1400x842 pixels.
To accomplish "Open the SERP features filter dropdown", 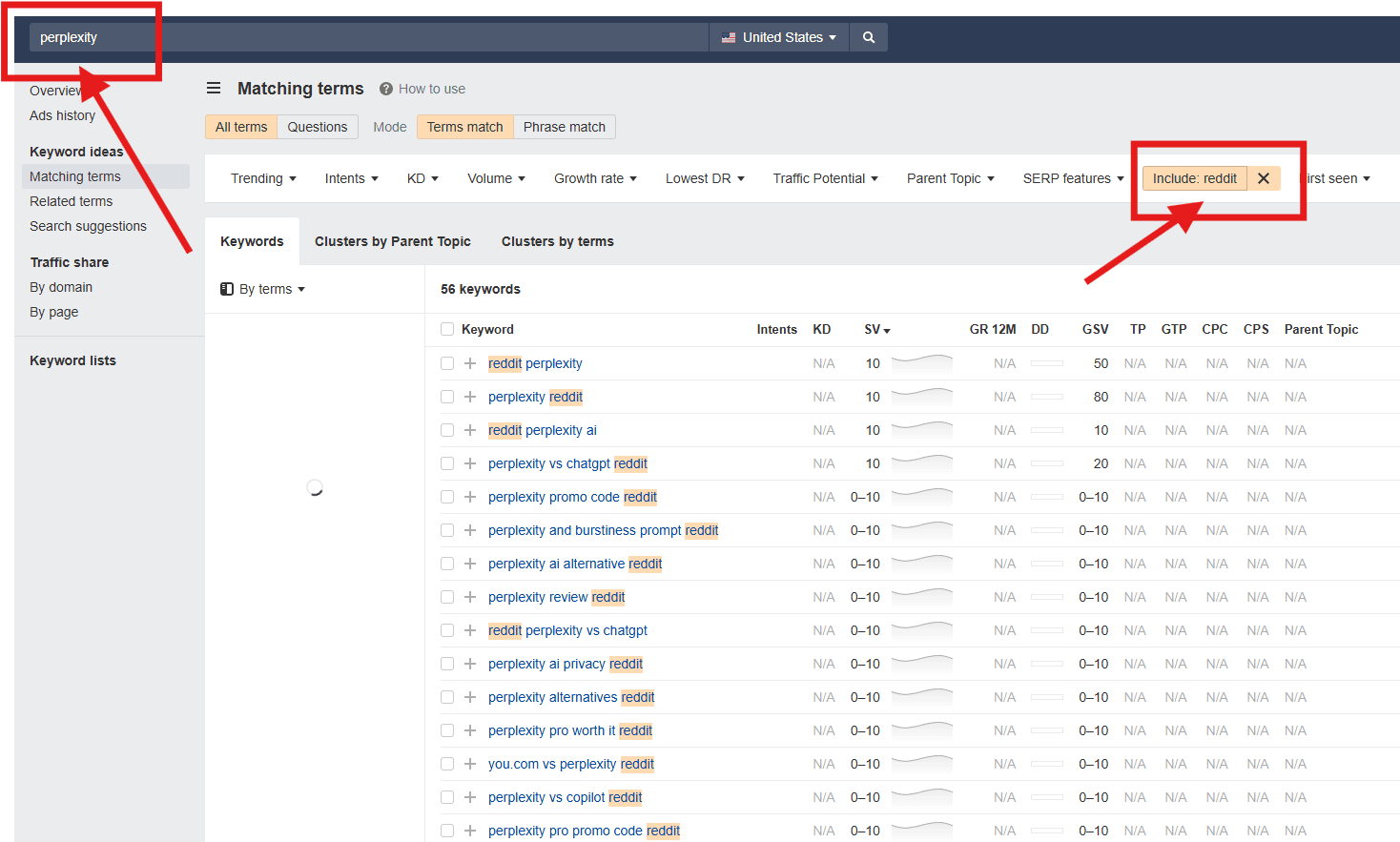I will coord(1073,178).
